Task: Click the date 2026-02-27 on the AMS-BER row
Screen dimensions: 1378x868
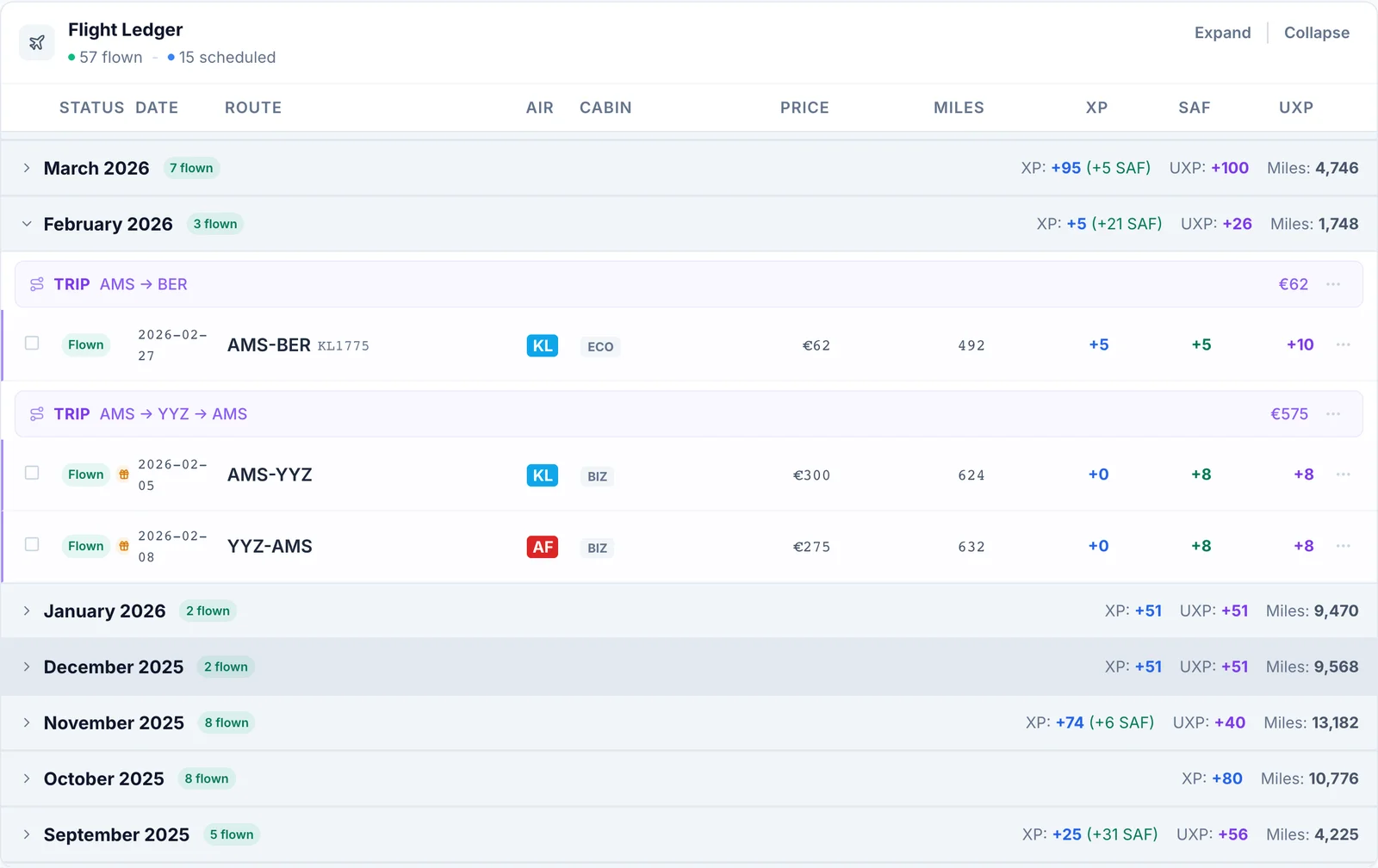Action: (x=172, y=345)
